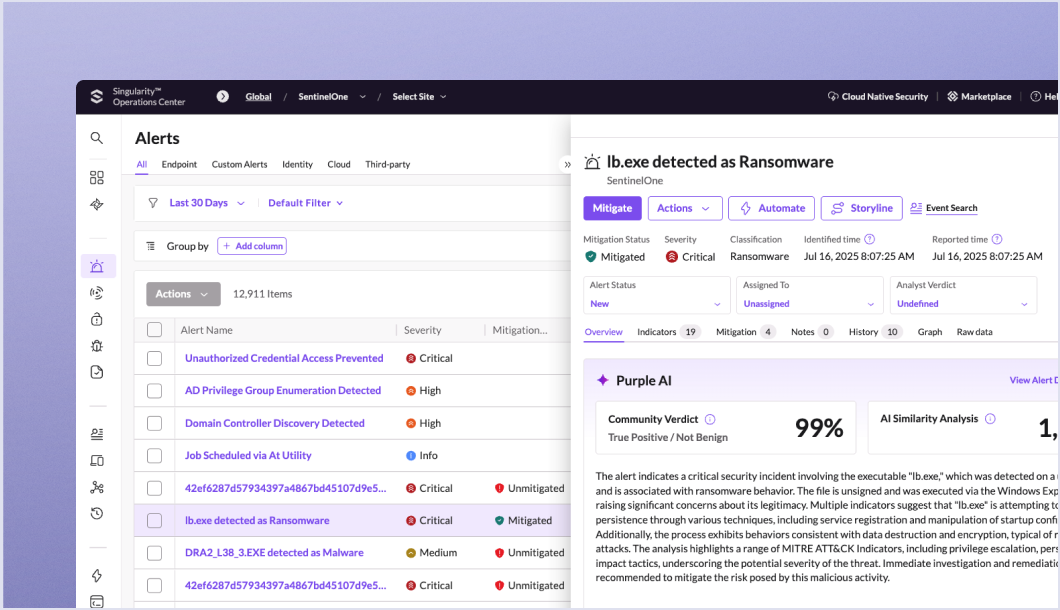Click the search magnifier icon in sidebar
Image resolution: width=1060 pixels, height=610 pixels.
click(x=97, y=138)
